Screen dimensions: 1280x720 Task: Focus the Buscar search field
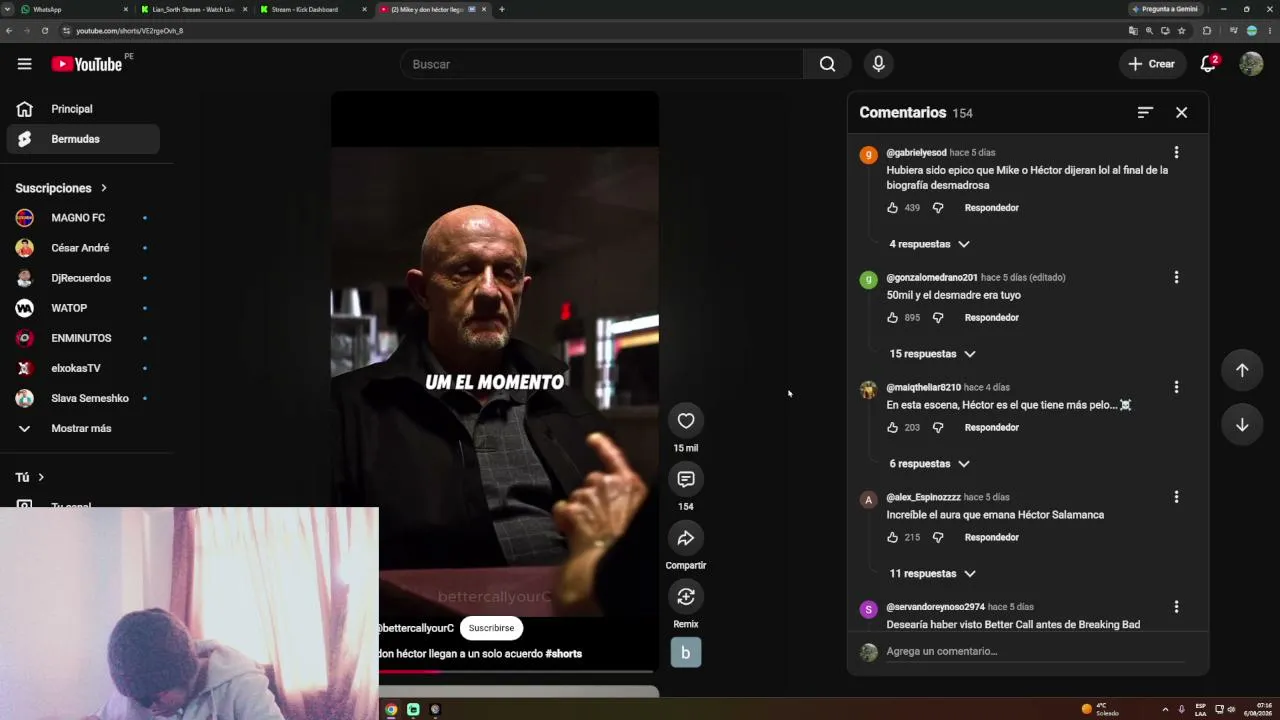(601, 64)
